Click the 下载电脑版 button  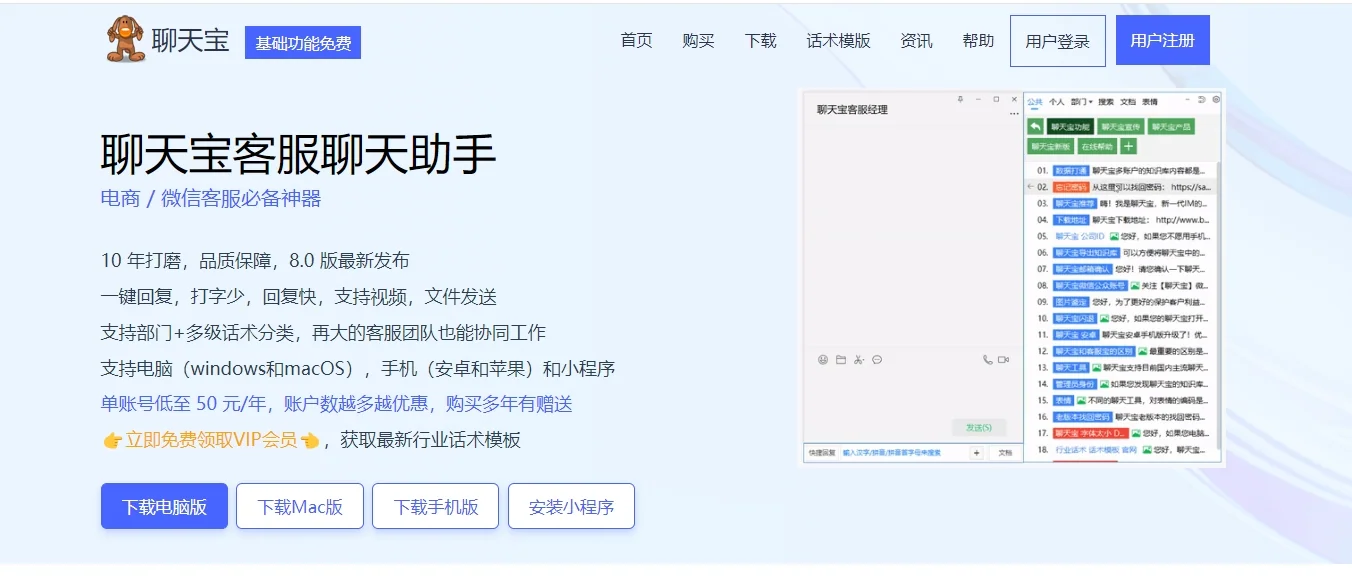click(164, 506)
